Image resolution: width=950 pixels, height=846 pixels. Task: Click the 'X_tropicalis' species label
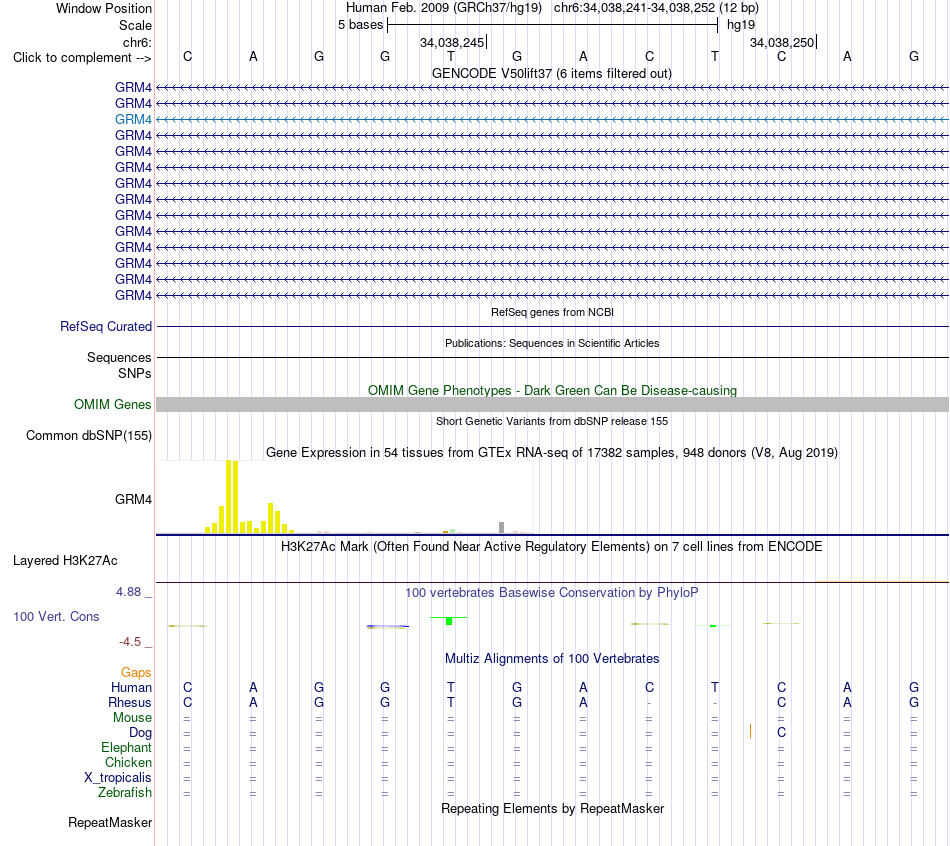tap(118, 778)
